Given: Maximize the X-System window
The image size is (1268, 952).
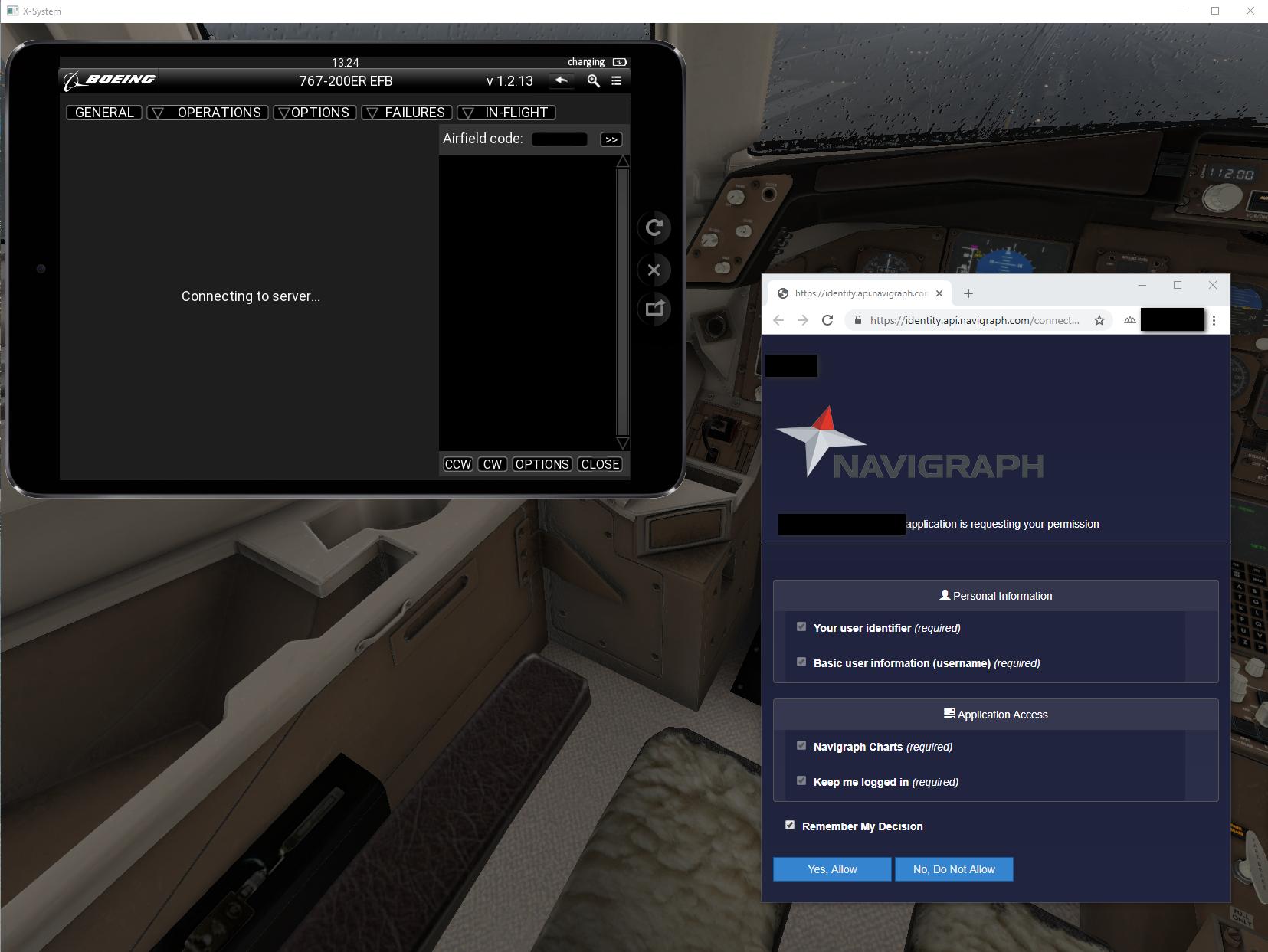Looking at the screenshot, I should pyautogui.click(x=1215, y=11).
